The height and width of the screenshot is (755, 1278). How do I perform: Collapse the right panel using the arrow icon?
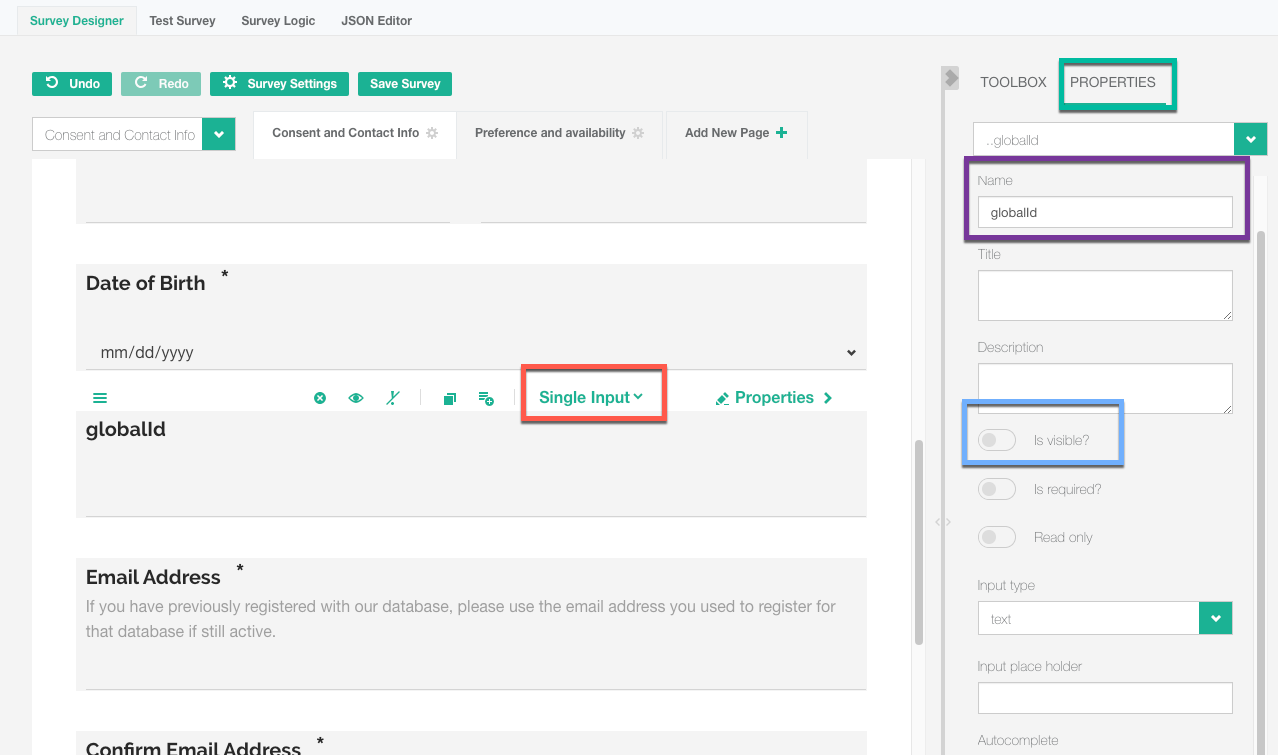click(x=951, y=78)
